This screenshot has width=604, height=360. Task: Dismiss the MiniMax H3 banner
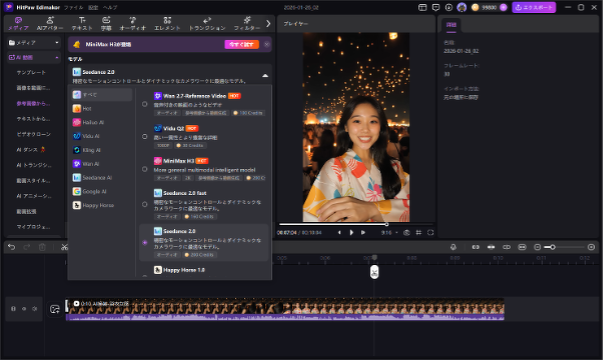[267, 44]
